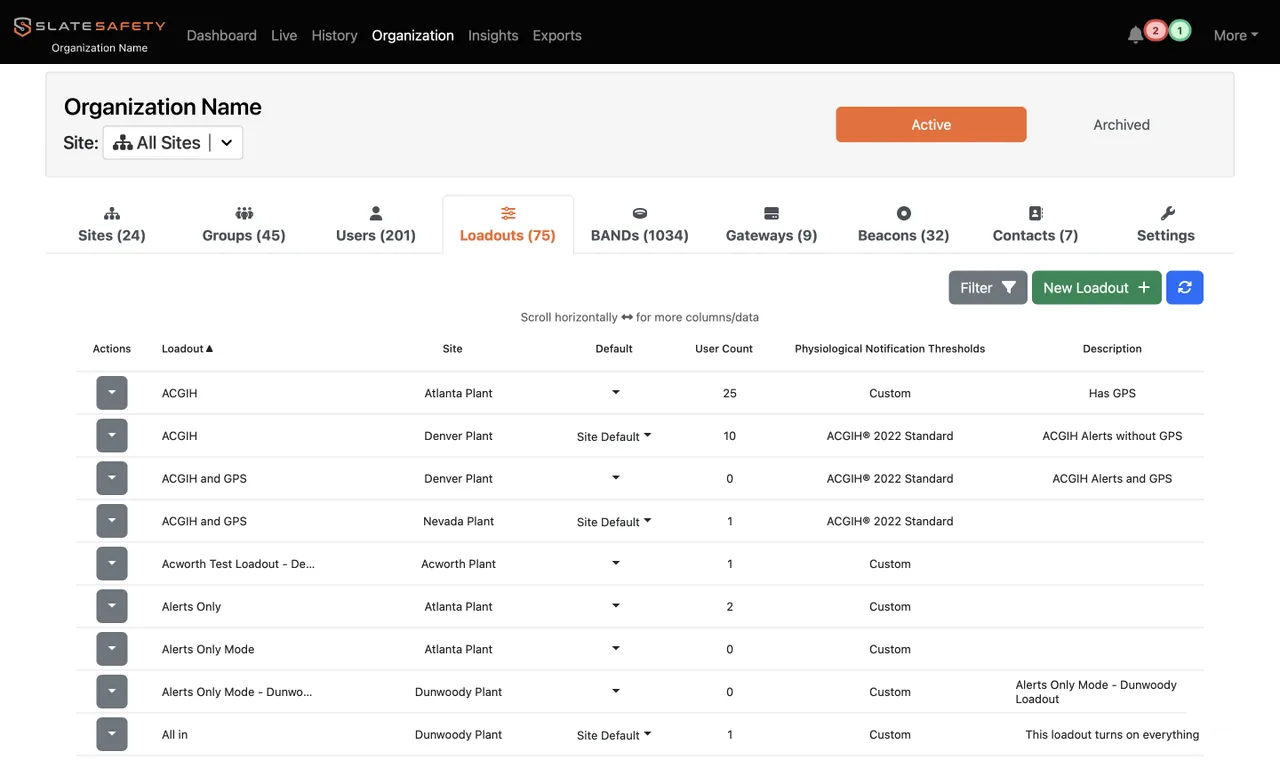The image size is (1280, 760).
Task: Open Site Default dropdown for Nevada Plant row
Action: tap(614, 521)
